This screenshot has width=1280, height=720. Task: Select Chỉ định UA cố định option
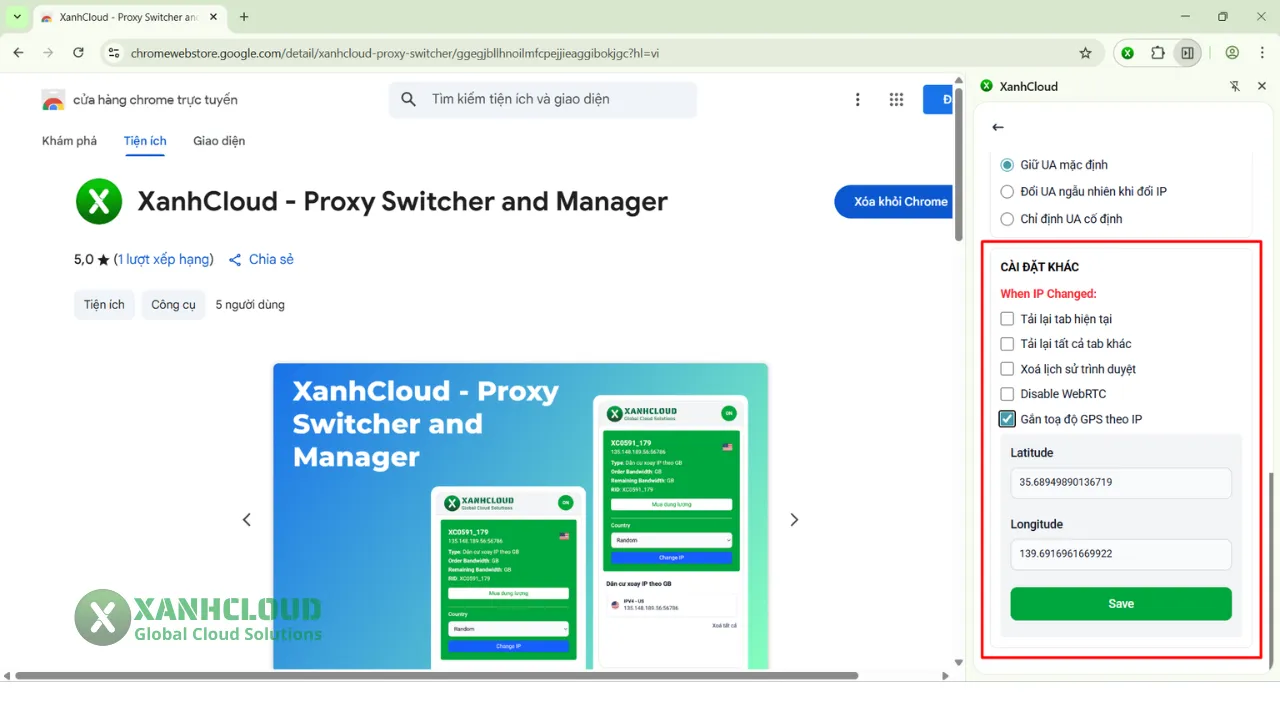(1007, 218)
